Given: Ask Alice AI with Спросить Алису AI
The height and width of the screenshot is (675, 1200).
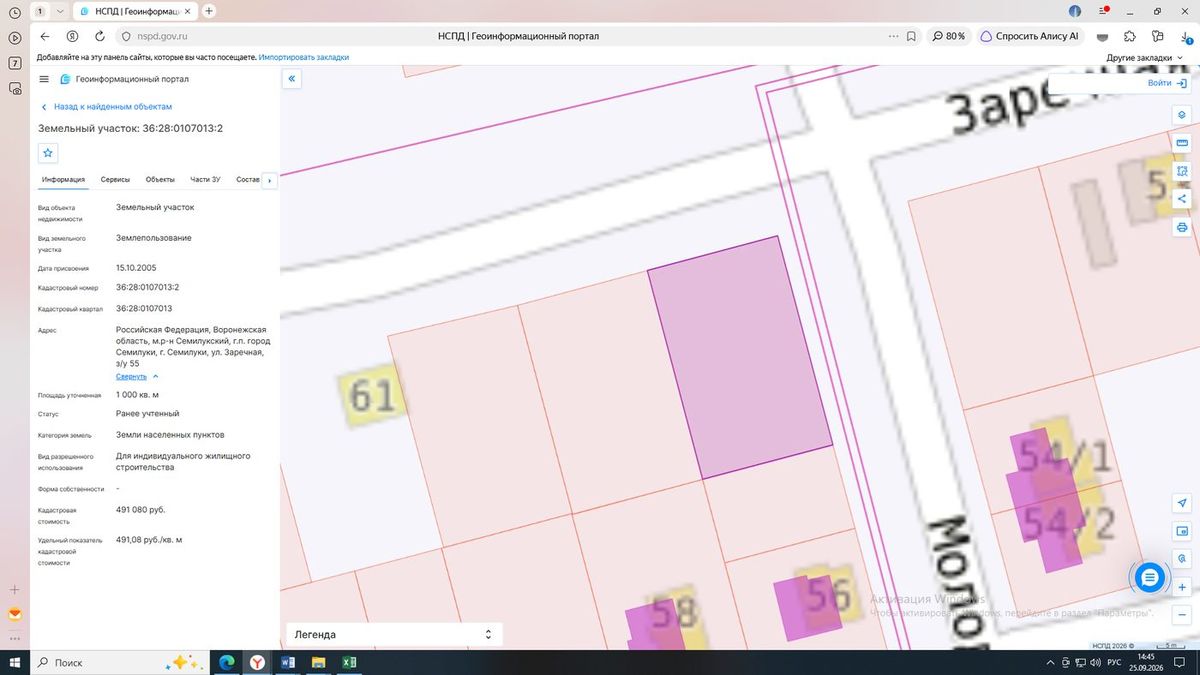Looking at the screenshot, I should 1030,36.
